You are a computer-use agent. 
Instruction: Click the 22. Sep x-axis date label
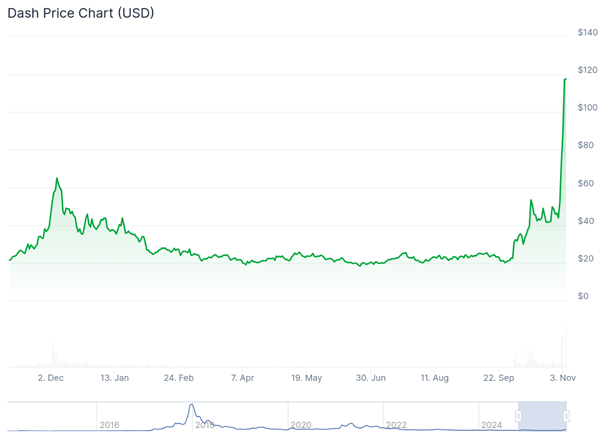pos(499,378)
